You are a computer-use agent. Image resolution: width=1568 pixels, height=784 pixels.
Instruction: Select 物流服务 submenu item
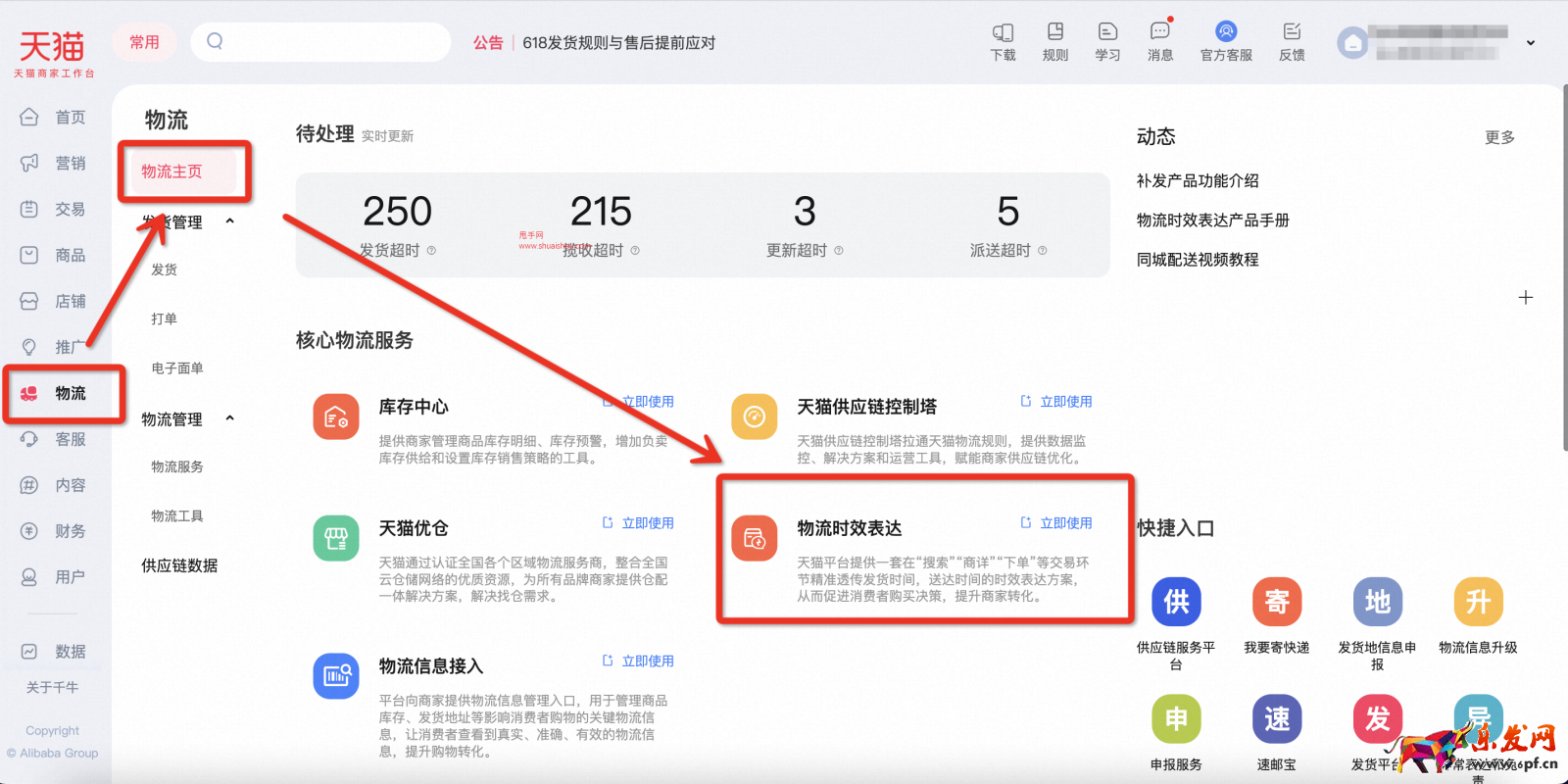177,467
